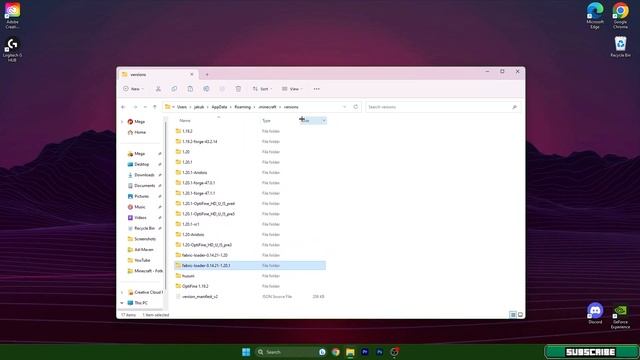Open Photoshop from the taskbar
The width and height of the screenshot is (640, 360).
click(x=380, y=352)
